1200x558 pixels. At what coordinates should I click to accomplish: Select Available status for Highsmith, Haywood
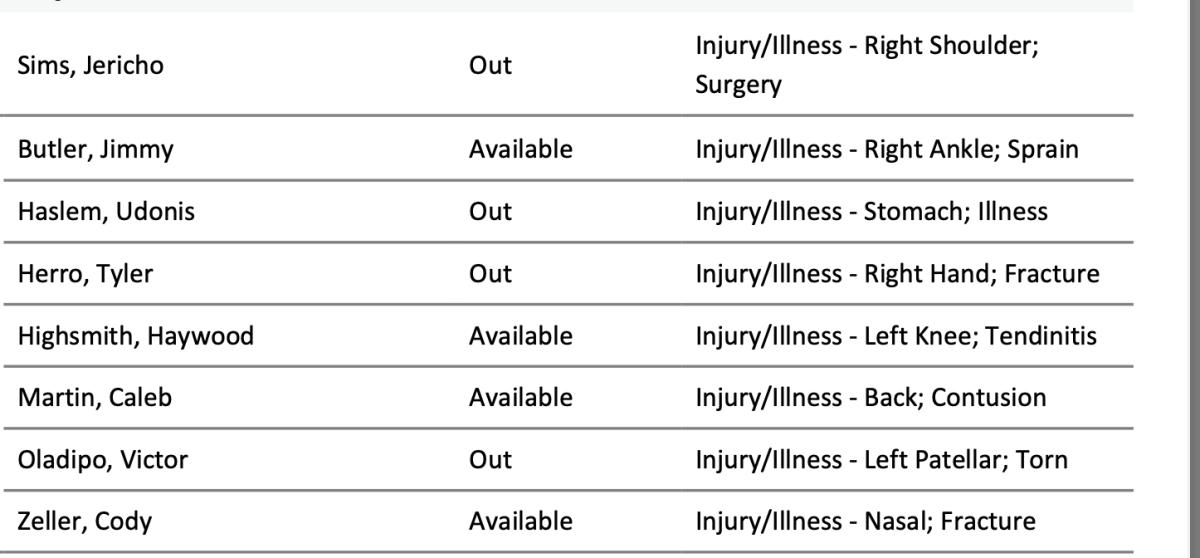point(520,336)
